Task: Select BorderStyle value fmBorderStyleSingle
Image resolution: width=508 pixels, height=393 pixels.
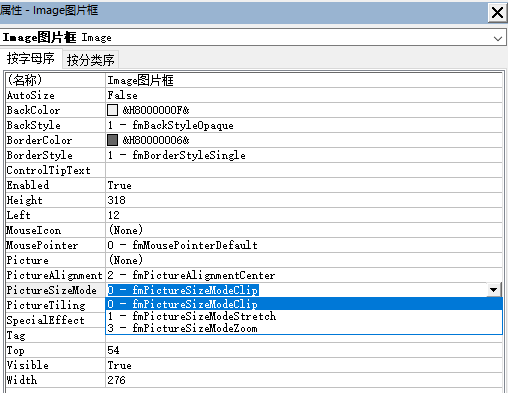Action: 304,155
